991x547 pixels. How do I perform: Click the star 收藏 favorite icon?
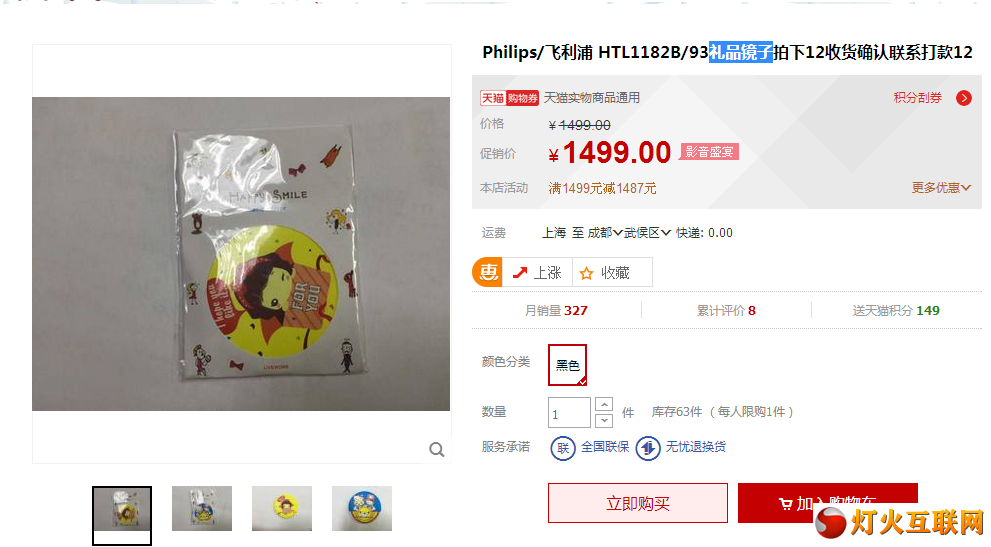pyautogui.click(x=587, y=273)
